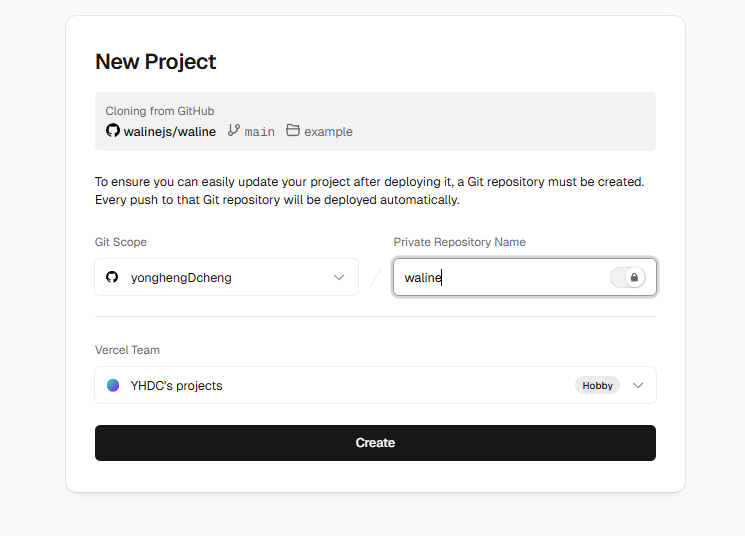Click the example directory label

coord(328,132)
